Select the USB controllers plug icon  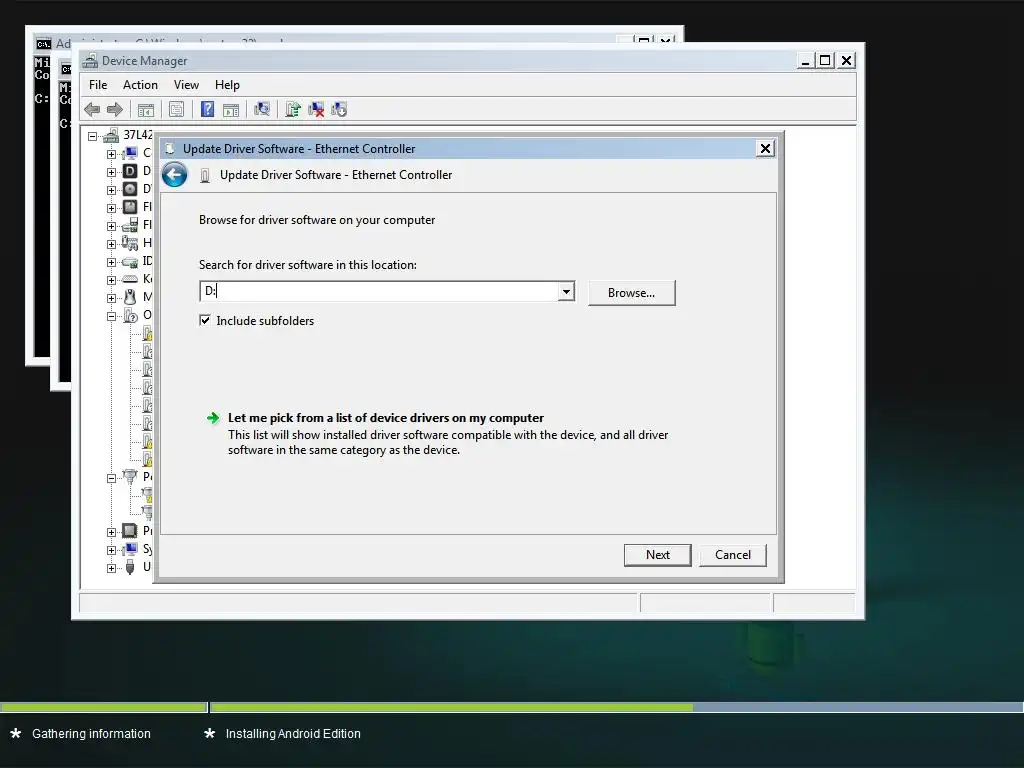pyautogui.click(x=130, y=567)
